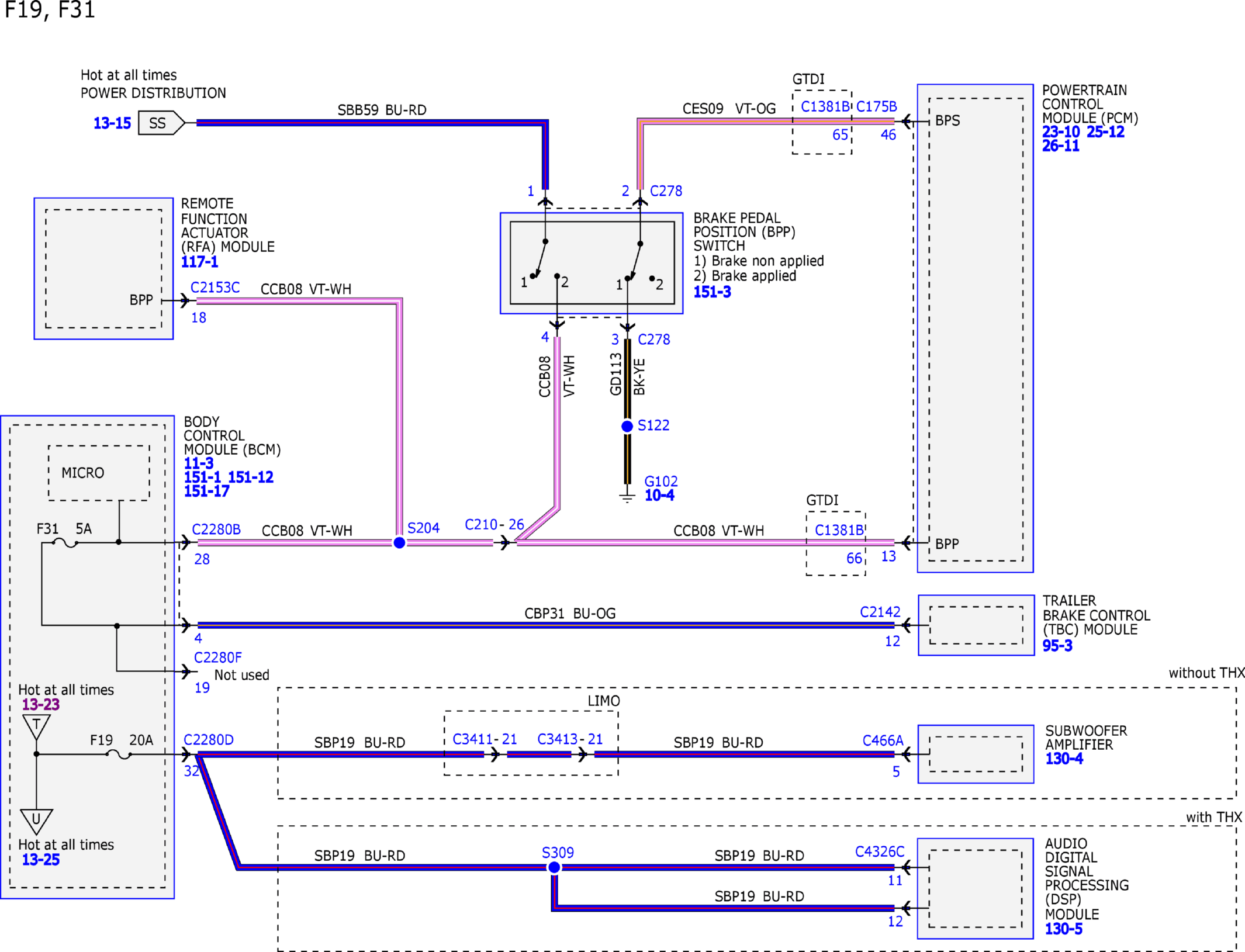The width and height of the screenshot is (1245, 952).
Task: Click the MICRO box inside BCM
Action: tap(99, 473)
